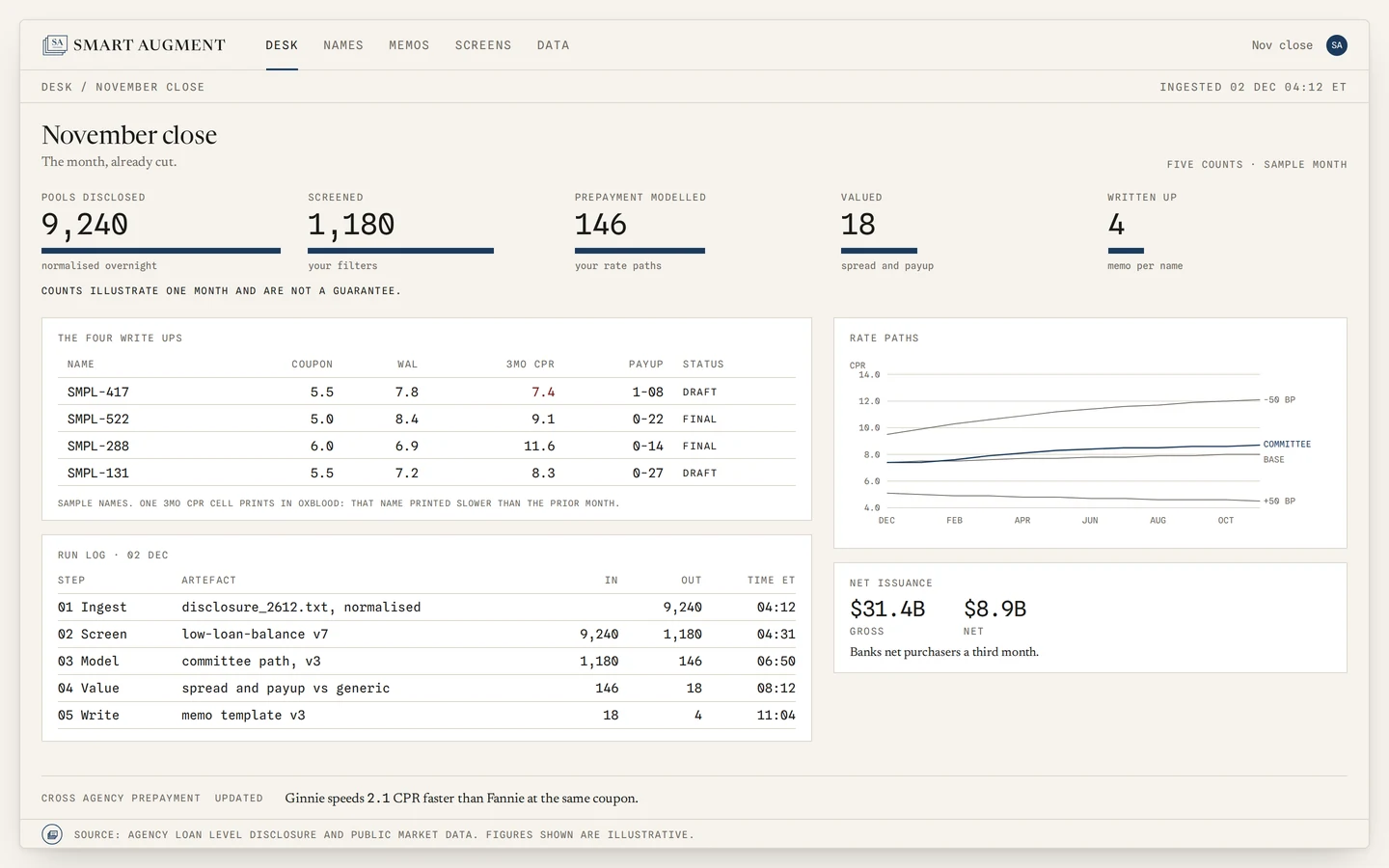The width and height of the screenshot is (1389, 868).
Task: Click the committee path, v3 artefact
Action: tap(251, 662)
